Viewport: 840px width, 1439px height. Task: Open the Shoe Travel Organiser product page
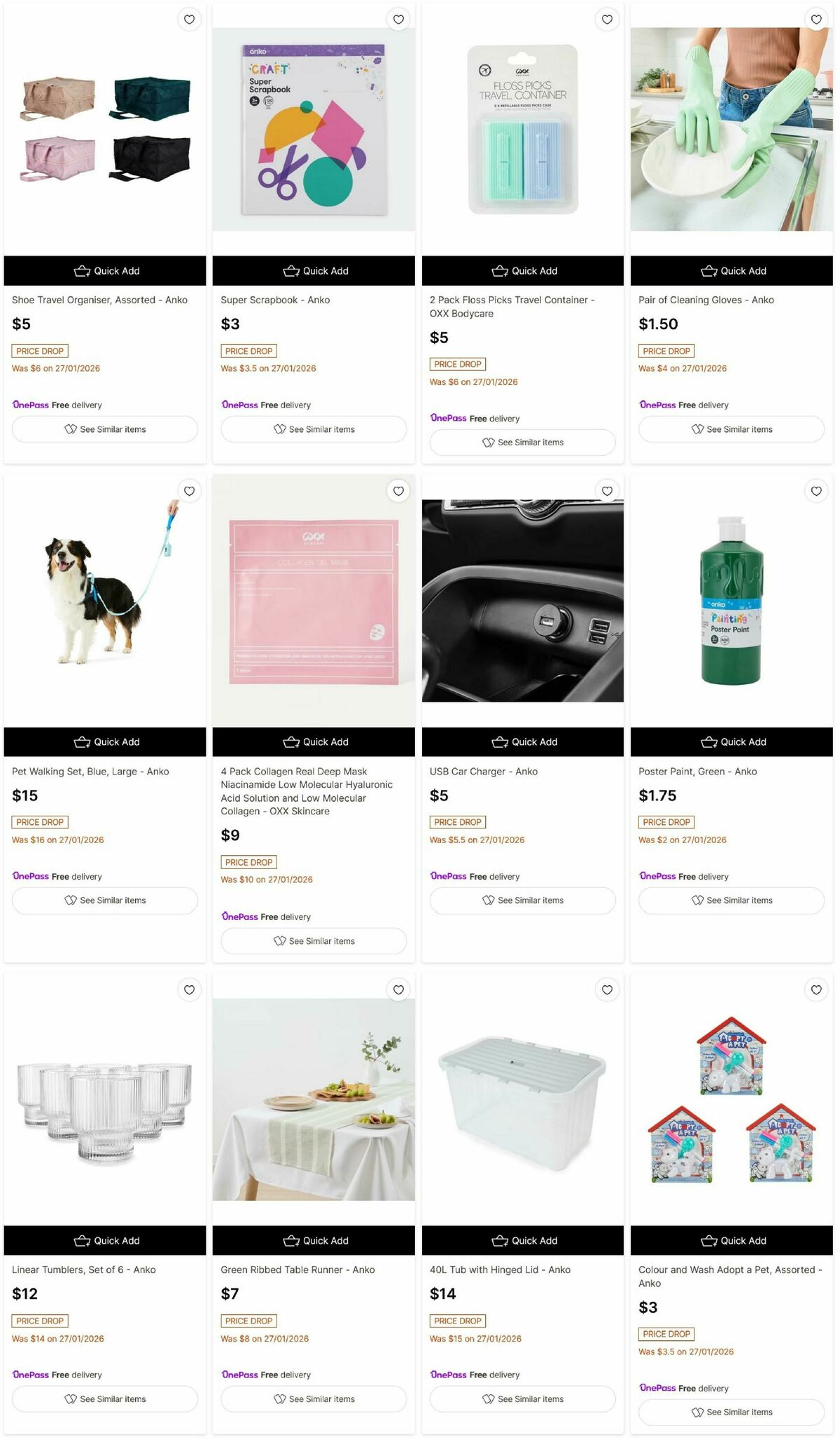pos(100,299)
